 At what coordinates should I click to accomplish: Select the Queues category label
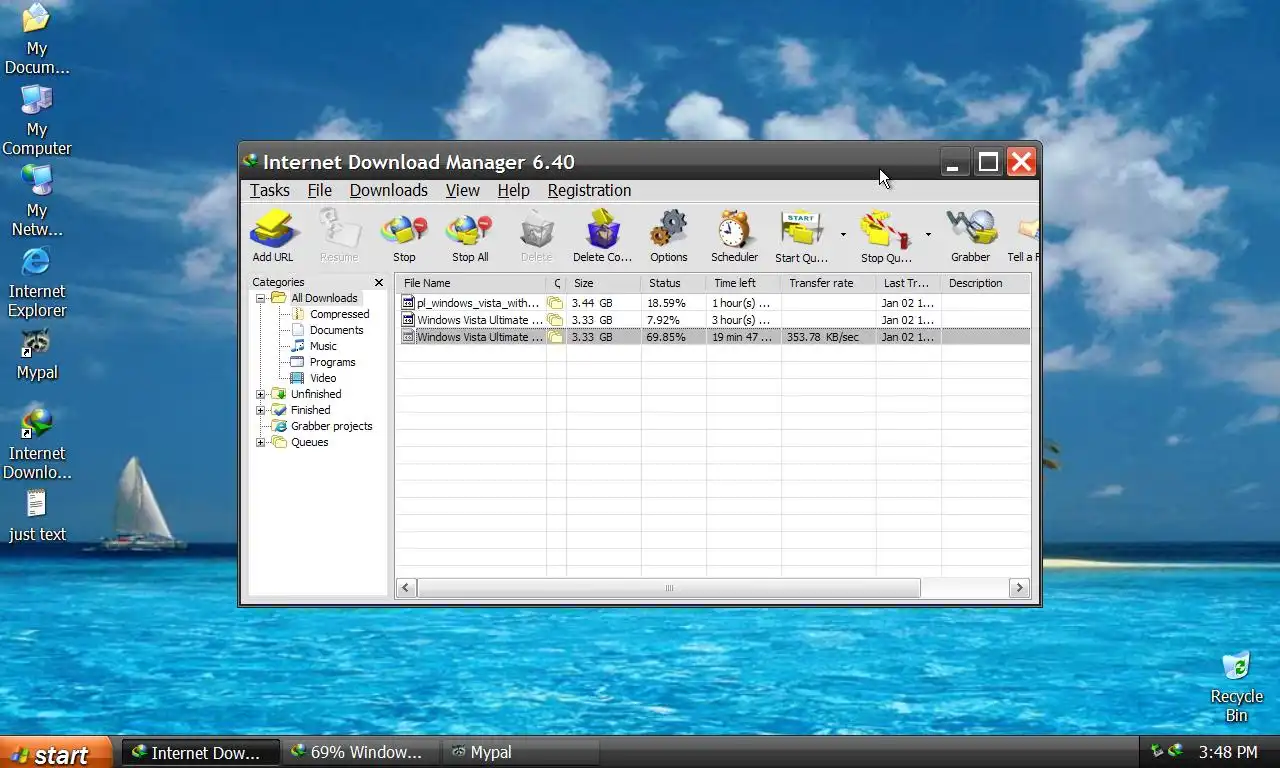click(309, 442)
